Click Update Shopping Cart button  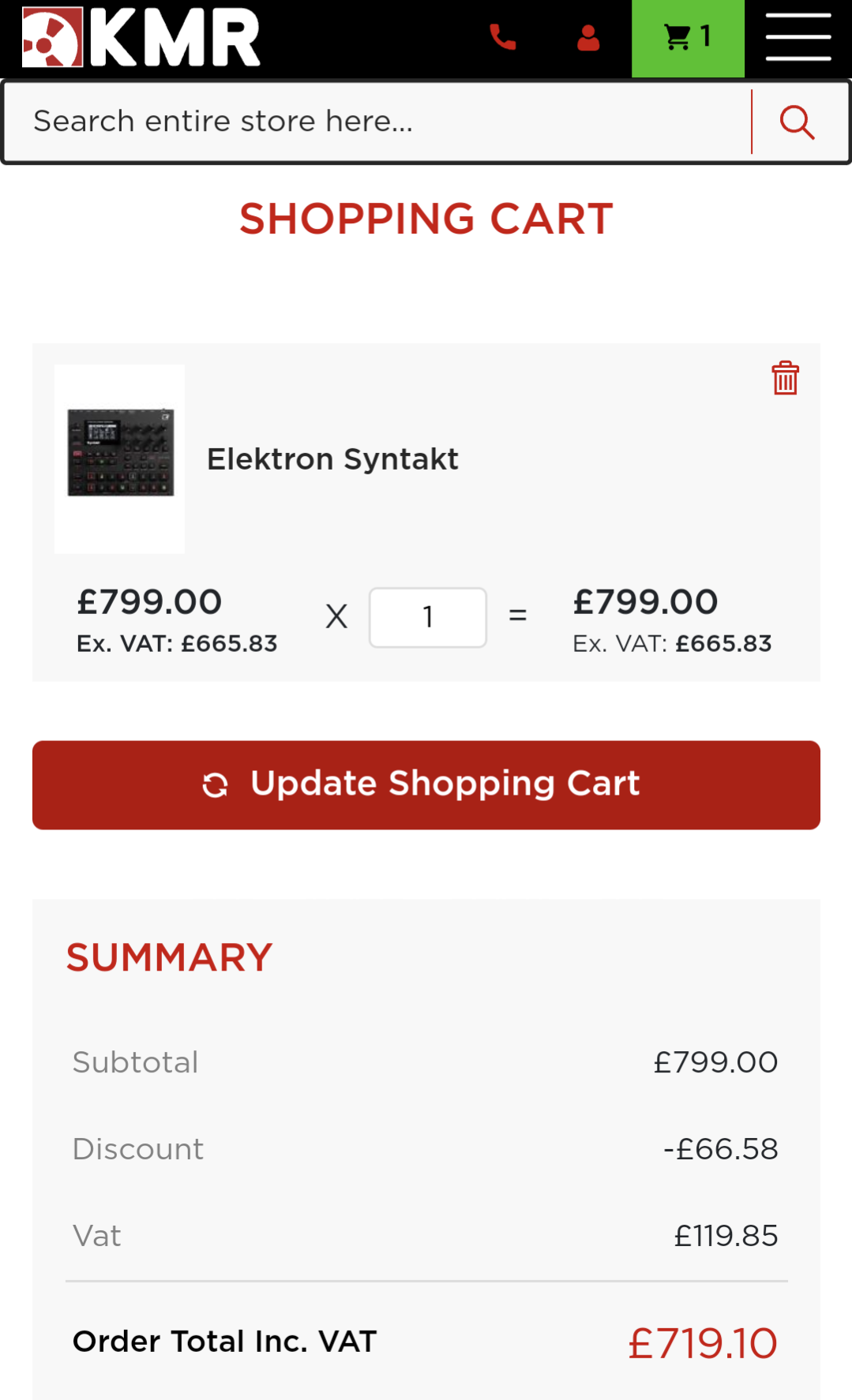[426, 785]
